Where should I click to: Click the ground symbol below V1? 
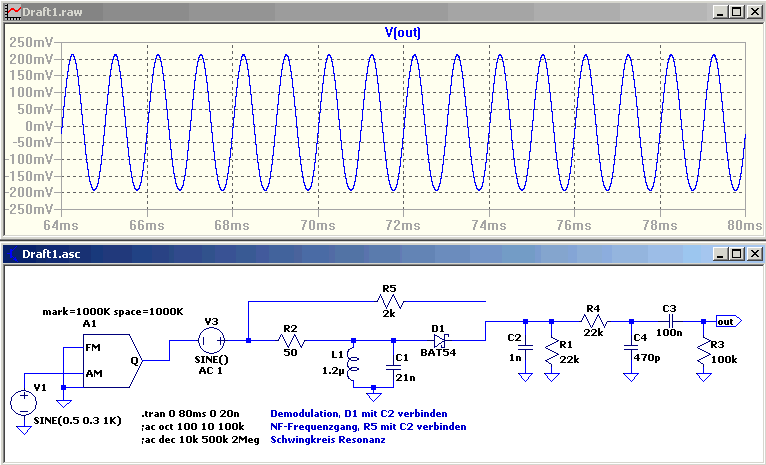point(23,429)
